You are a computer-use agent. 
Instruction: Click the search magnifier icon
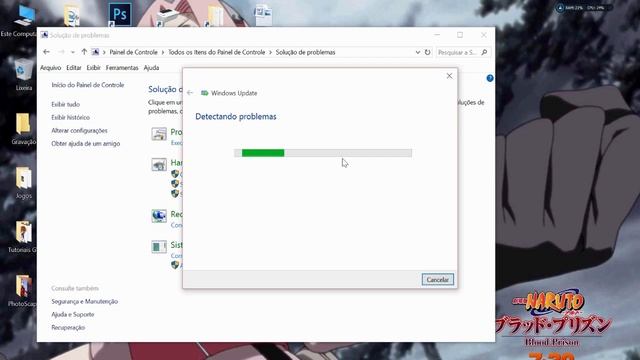point(484,52)
